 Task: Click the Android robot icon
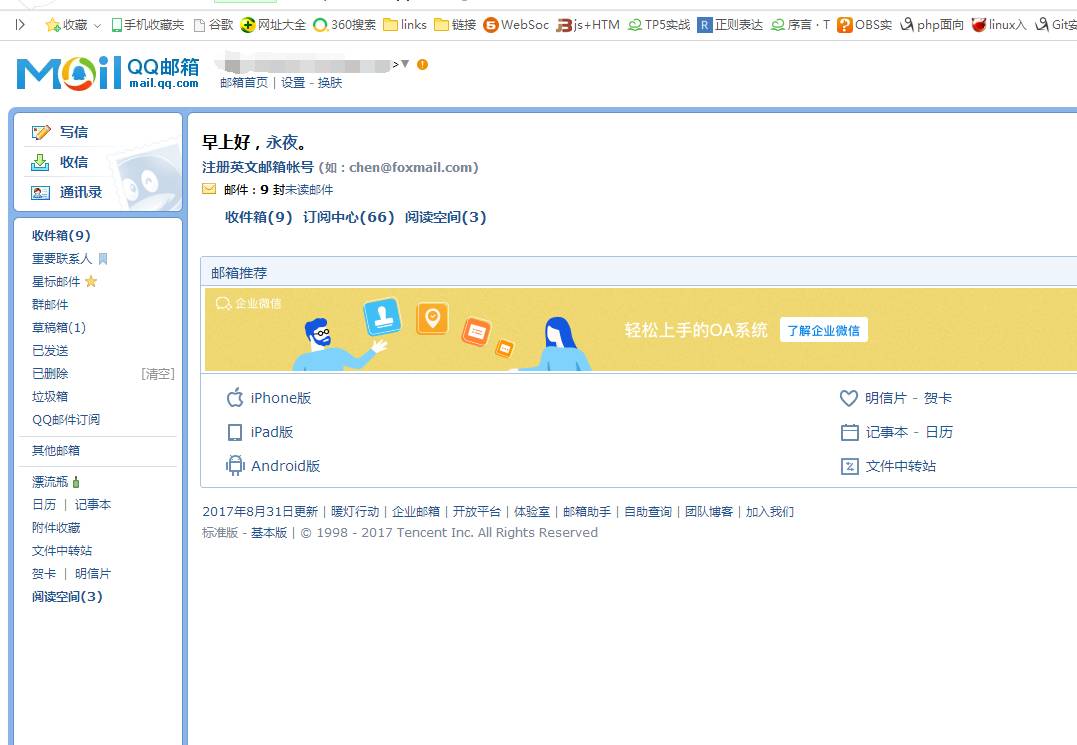point(235,466)
